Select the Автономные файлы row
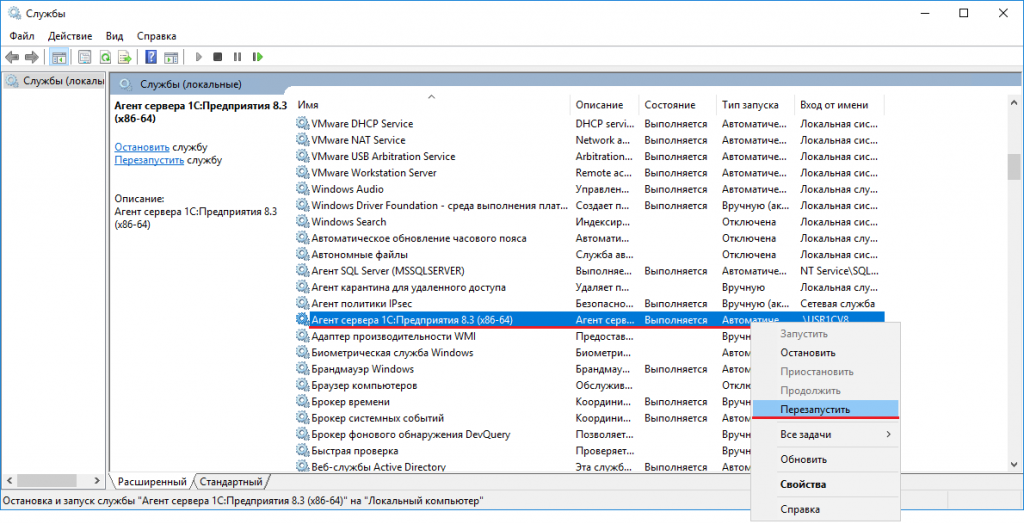 click(x=590, y=255)
